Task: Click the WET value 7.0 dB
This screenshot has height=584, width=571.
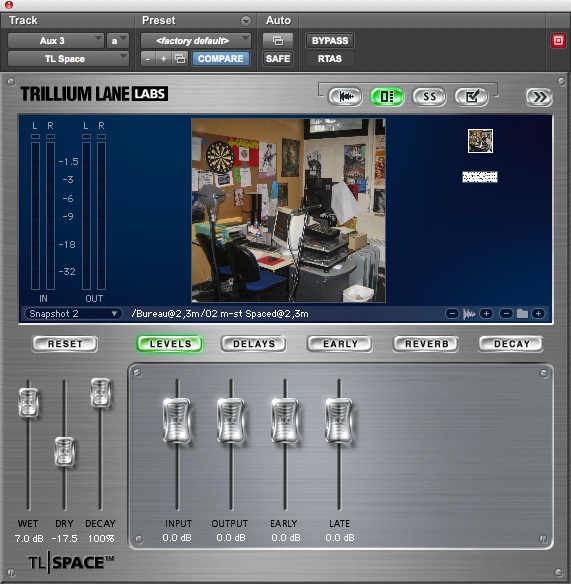Action: 29,539
